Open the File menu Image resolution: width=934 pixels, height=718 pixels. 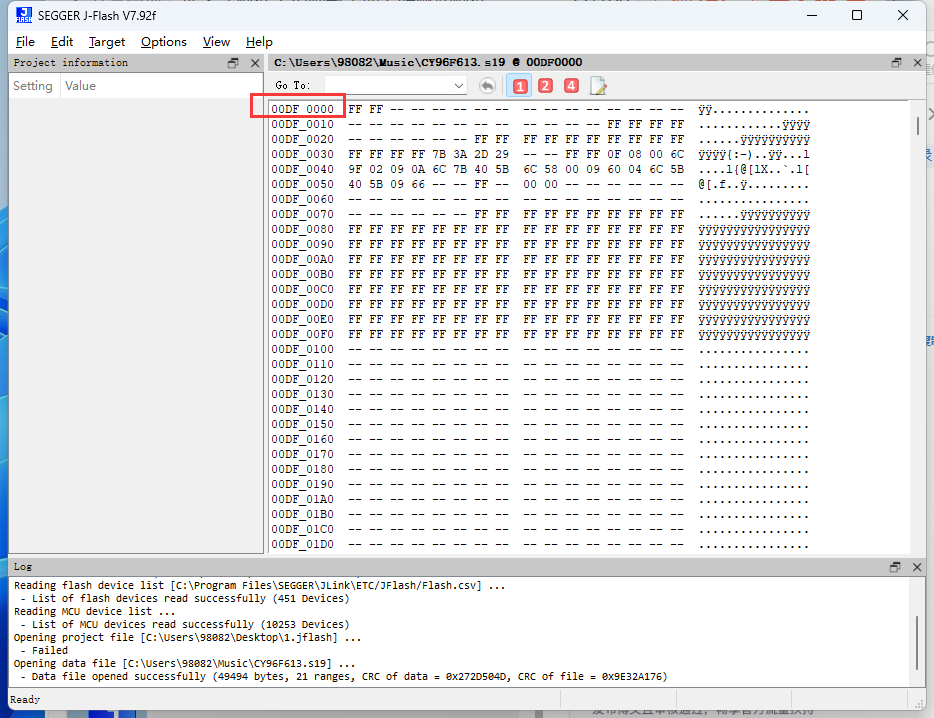[25, 42]
